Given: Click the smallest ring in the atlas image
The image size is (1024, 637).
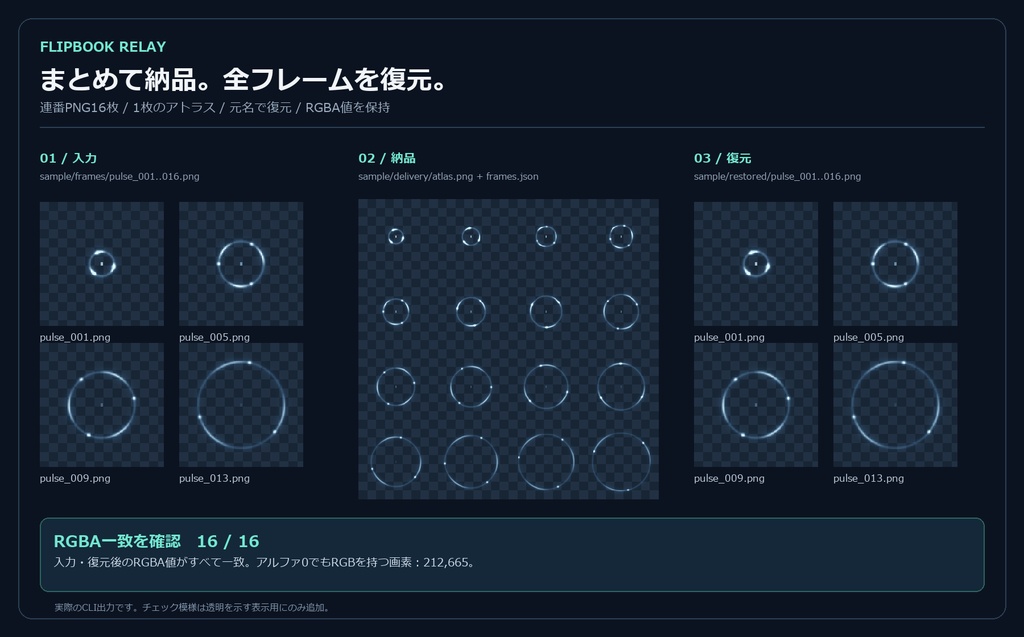Looking at the screenshot, I should 396,237.
